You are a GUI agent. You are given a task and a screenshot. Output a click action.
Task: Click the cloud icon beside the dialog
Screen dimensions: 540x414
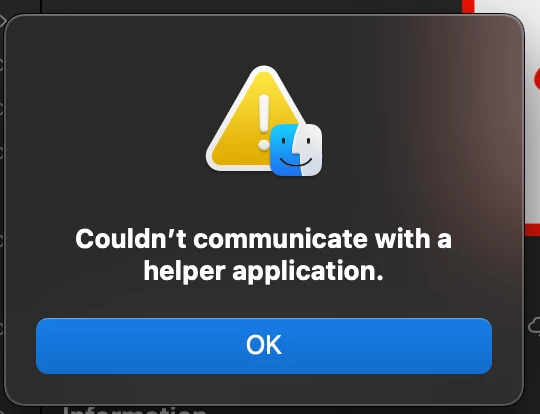(x=534, y=325)
